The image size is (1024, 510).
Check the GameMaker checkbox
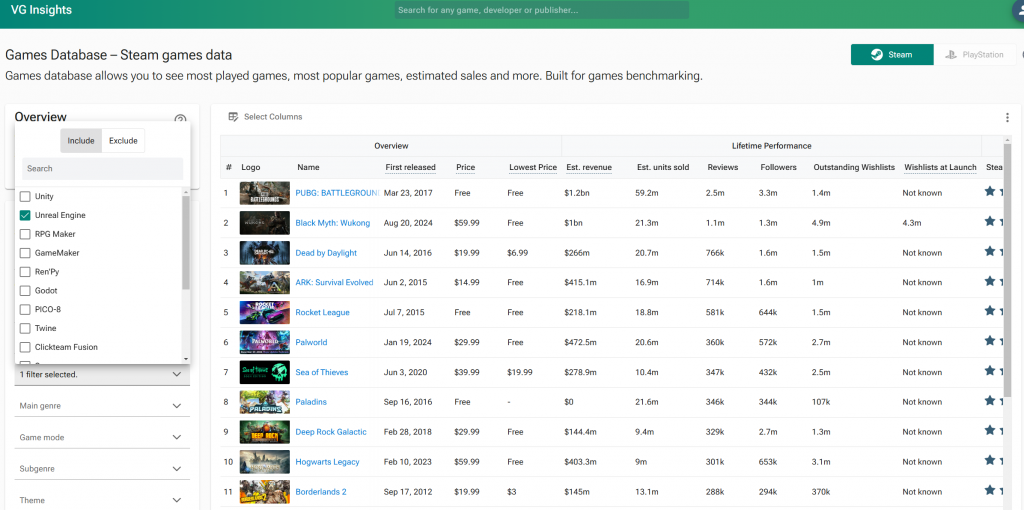click(25, 253)
